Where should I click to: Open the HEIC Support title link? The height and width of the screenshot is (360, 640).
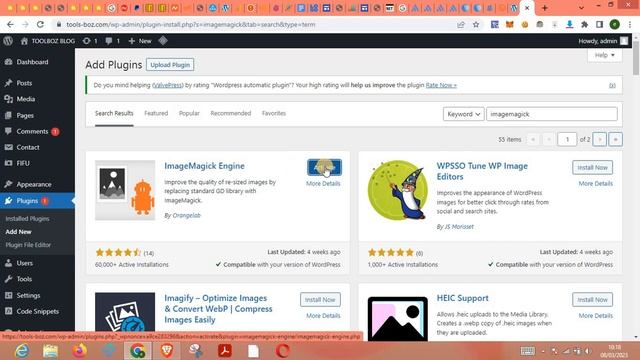point(462,298)
